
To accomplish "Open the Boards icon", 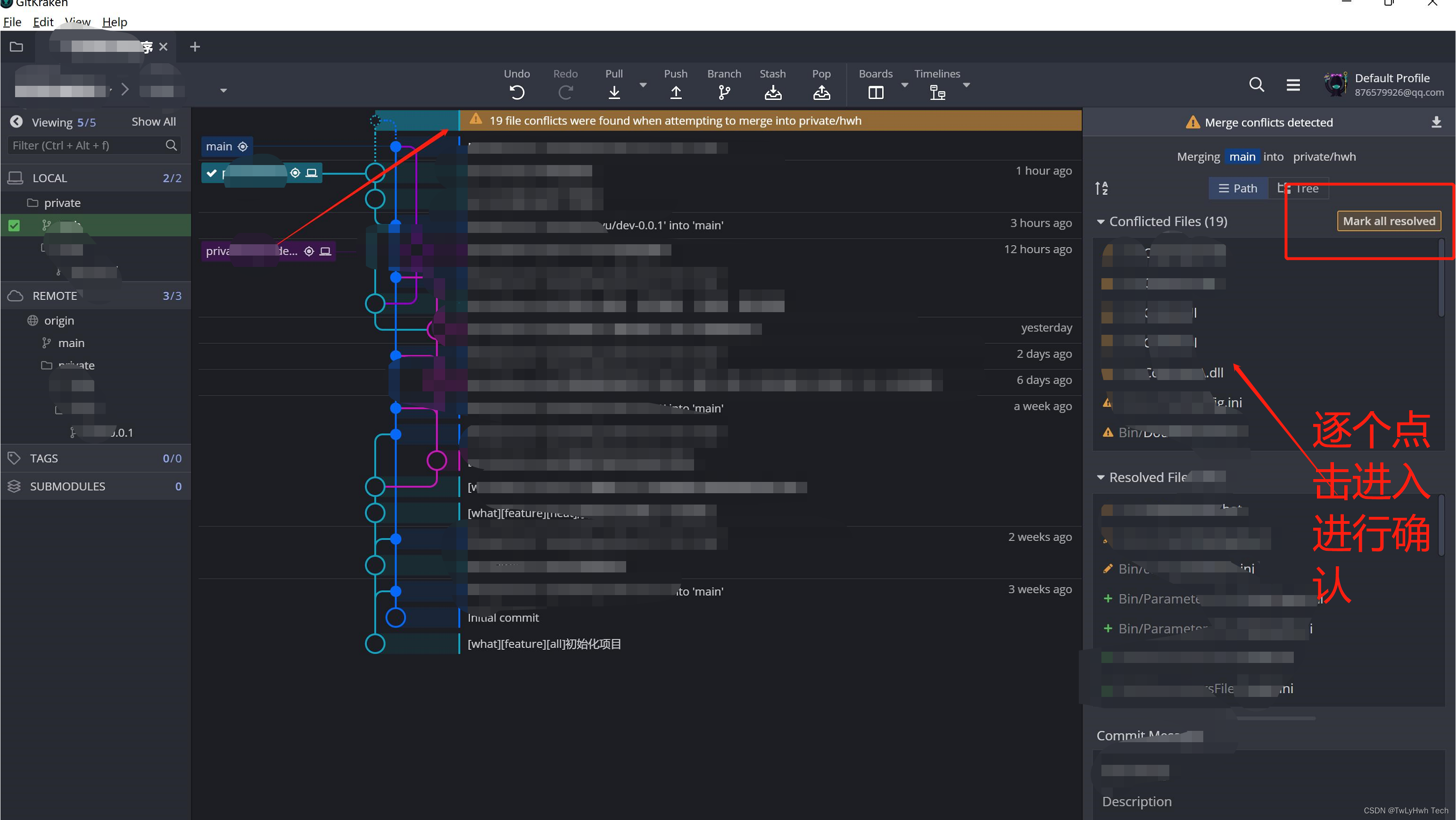I will point(876,91).
